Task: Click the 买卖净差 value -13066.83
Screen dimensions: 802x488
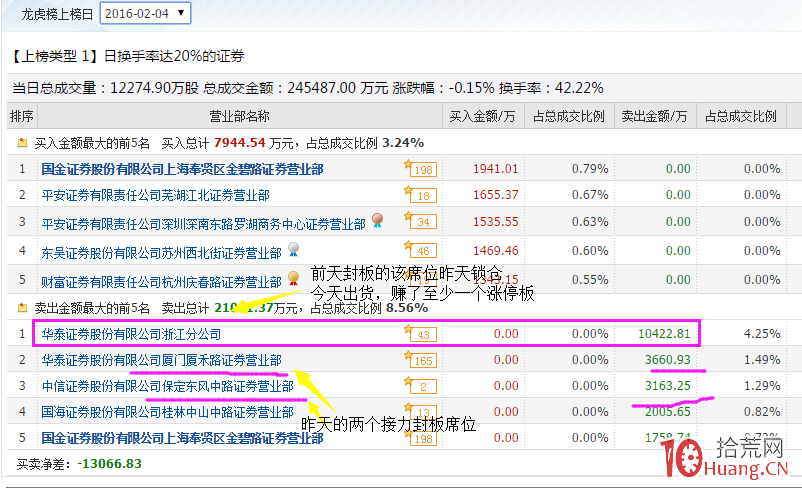Action: pos(109,464)
